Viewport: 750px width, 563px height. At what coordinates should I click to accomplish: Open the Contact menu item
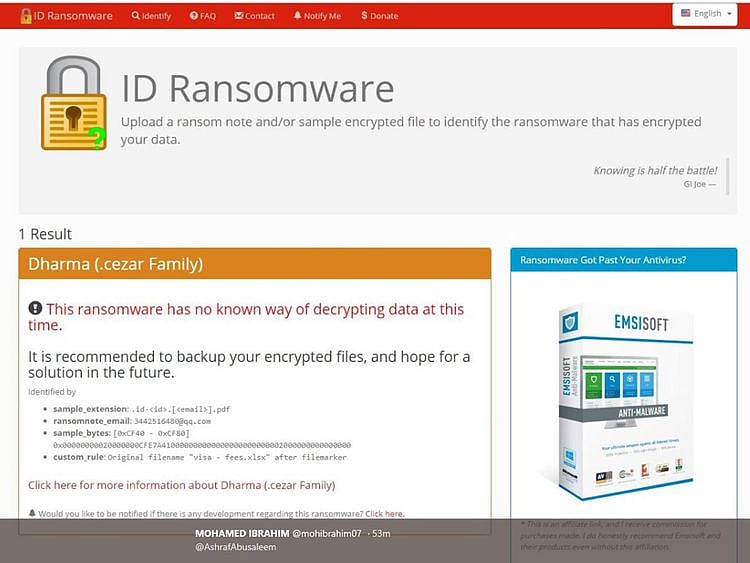(254, 16)
